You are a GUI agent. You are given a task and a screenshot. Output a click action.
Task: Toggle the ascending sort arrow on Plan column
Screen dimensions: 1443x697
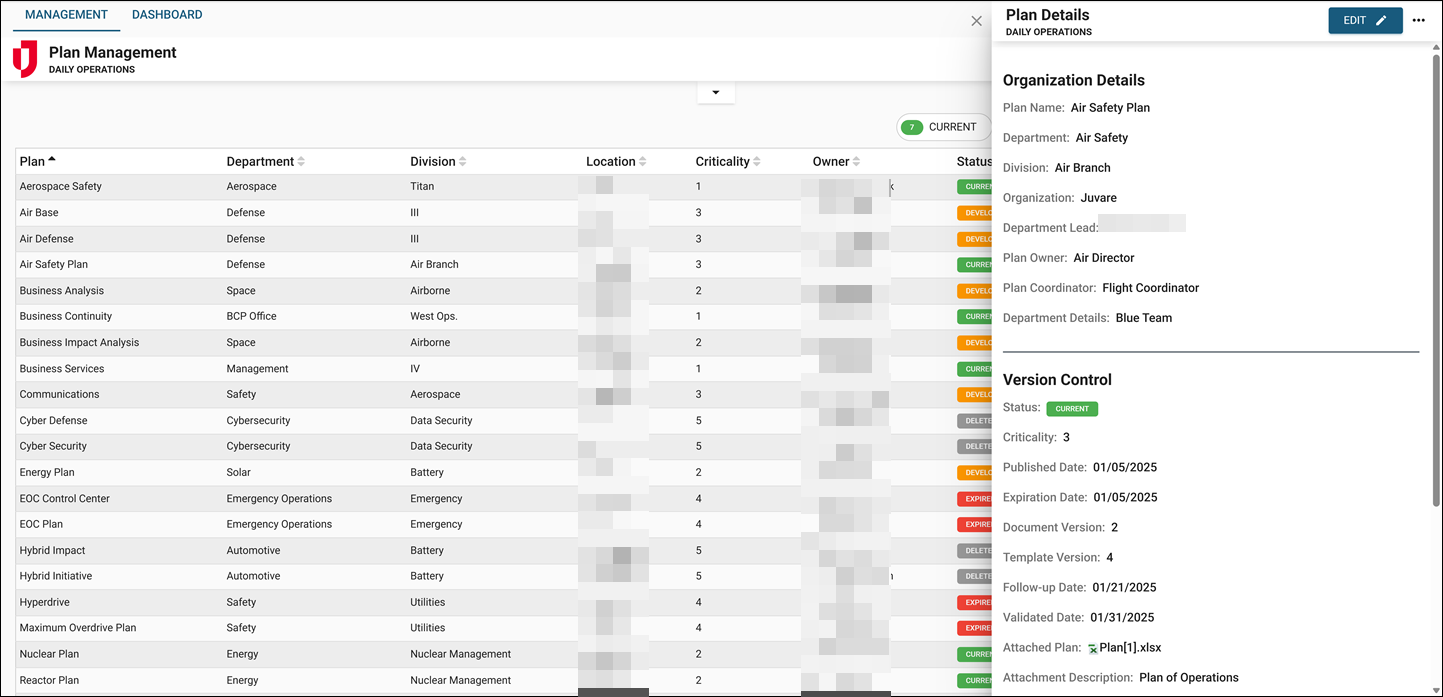click(52, 157)
